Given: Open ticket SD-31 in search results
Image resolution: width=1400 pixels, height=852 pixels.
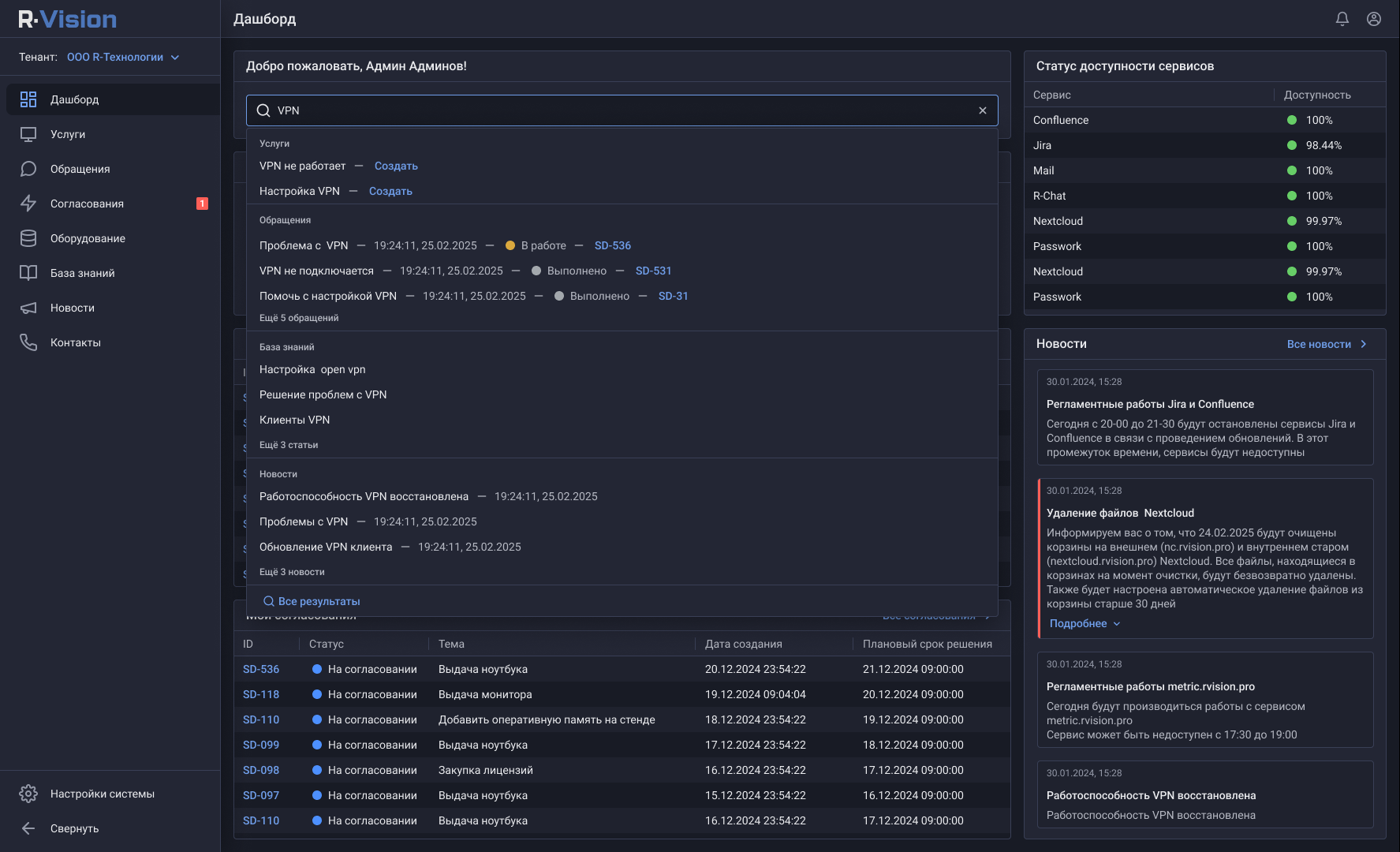Looking at the screenshot, I should click(674, 296).
